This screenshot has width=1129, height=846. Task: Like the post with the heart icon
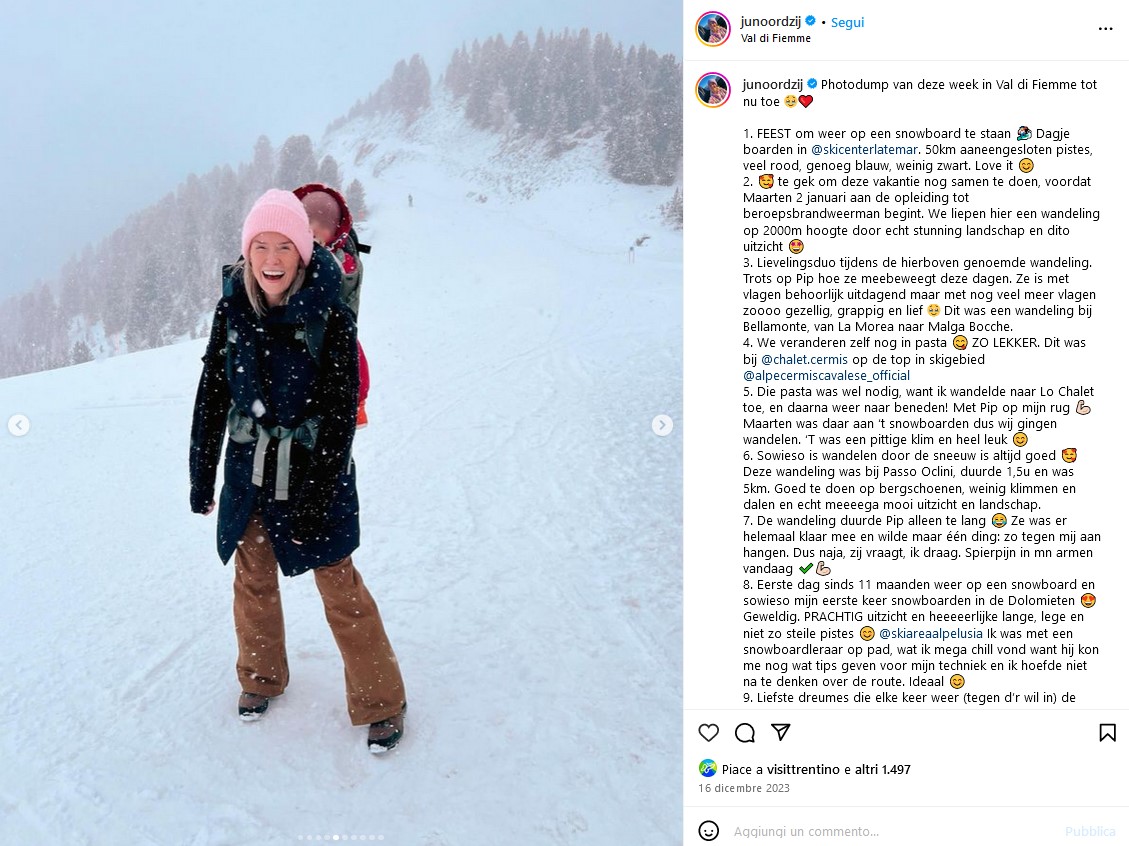pyautogui.click(x=709, y=733)
